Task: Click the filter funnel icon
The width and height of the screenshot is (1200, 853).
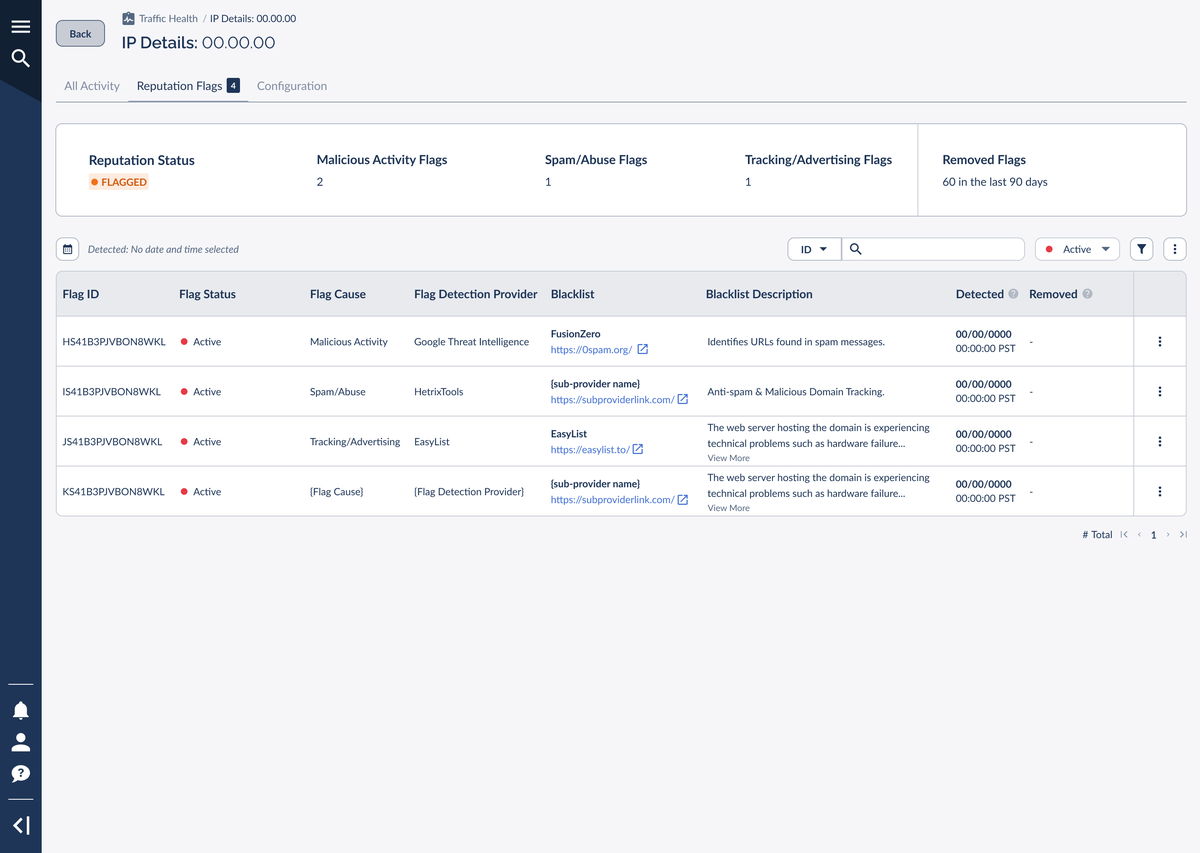Action: (1141, 249)
